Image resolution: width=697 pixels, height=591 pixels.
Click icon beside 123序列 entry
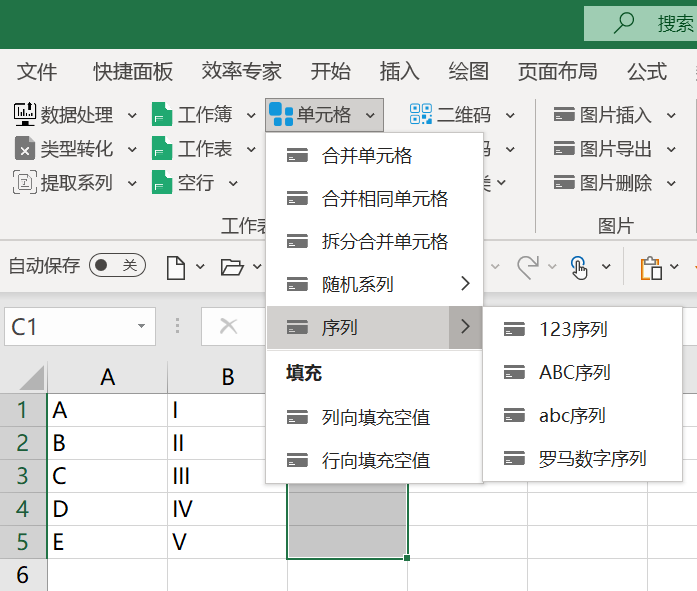514,329
